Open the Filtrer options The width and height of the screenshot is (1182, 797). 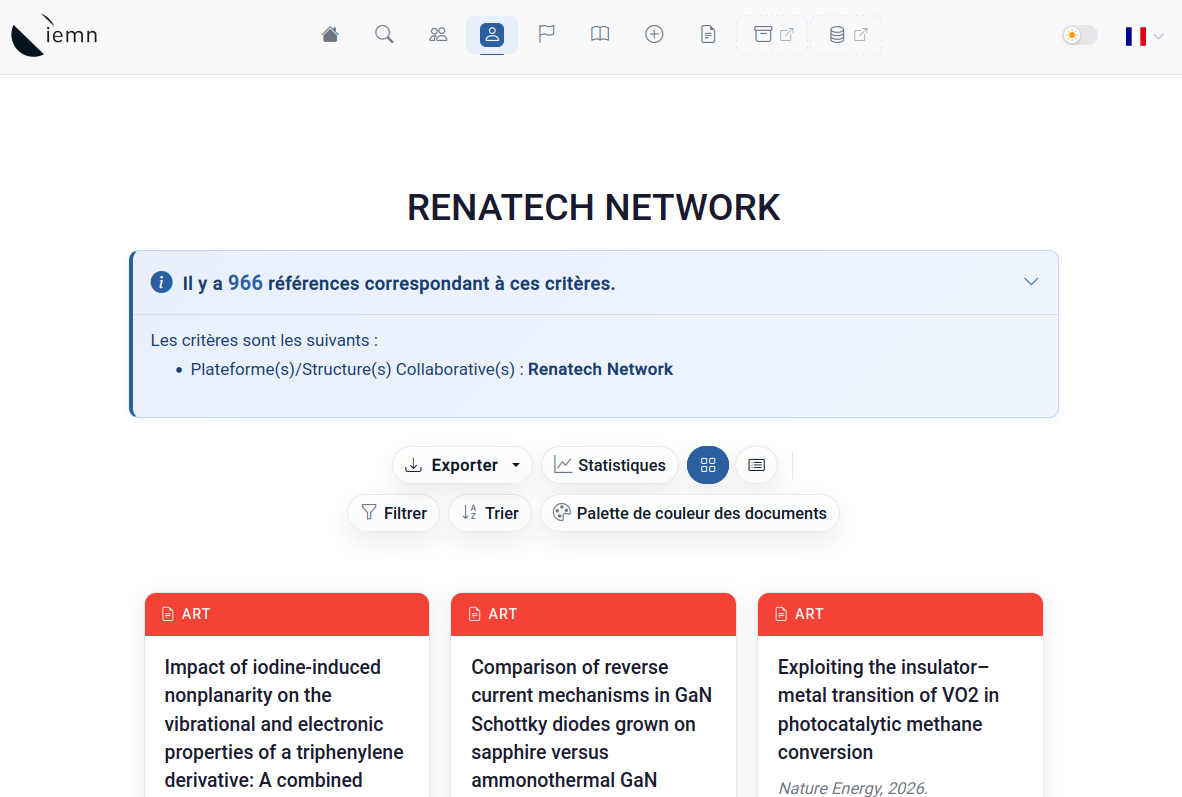pyautogui.click(x=393, y=513)
